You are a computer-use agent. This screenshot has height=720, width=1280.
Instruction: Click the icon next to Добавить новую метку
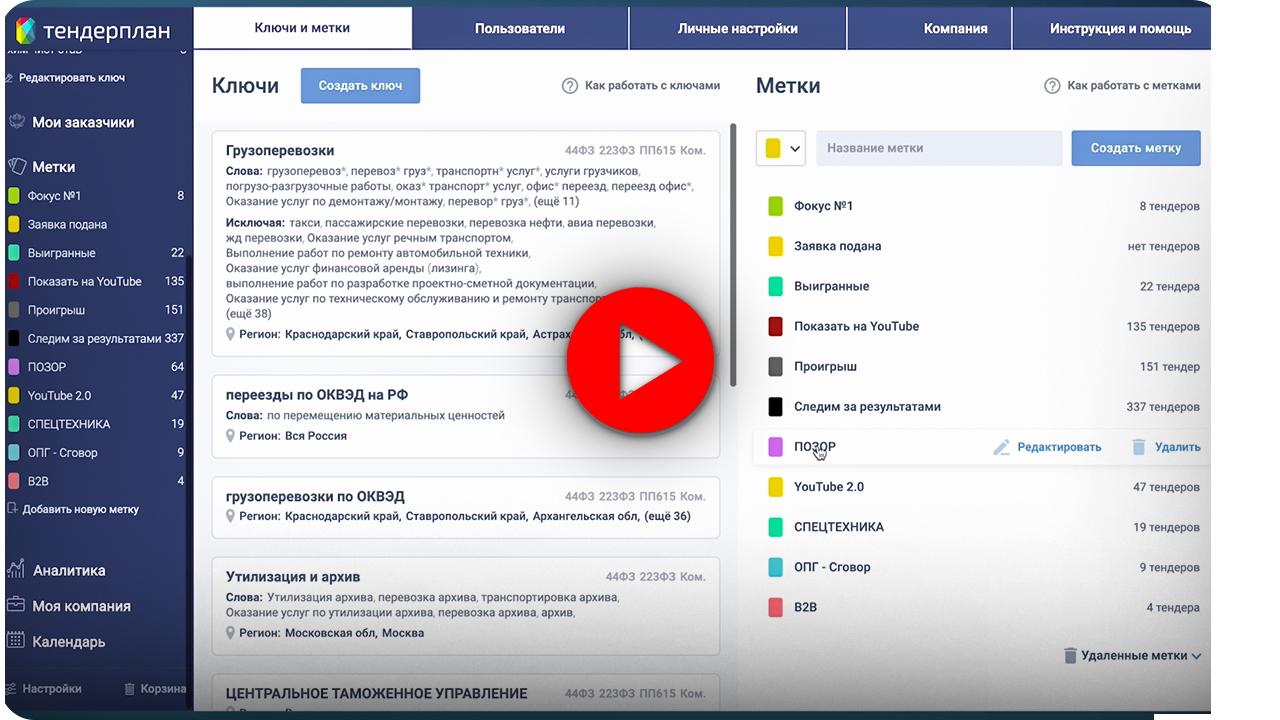pyautogui.click(x=13, y=509)
